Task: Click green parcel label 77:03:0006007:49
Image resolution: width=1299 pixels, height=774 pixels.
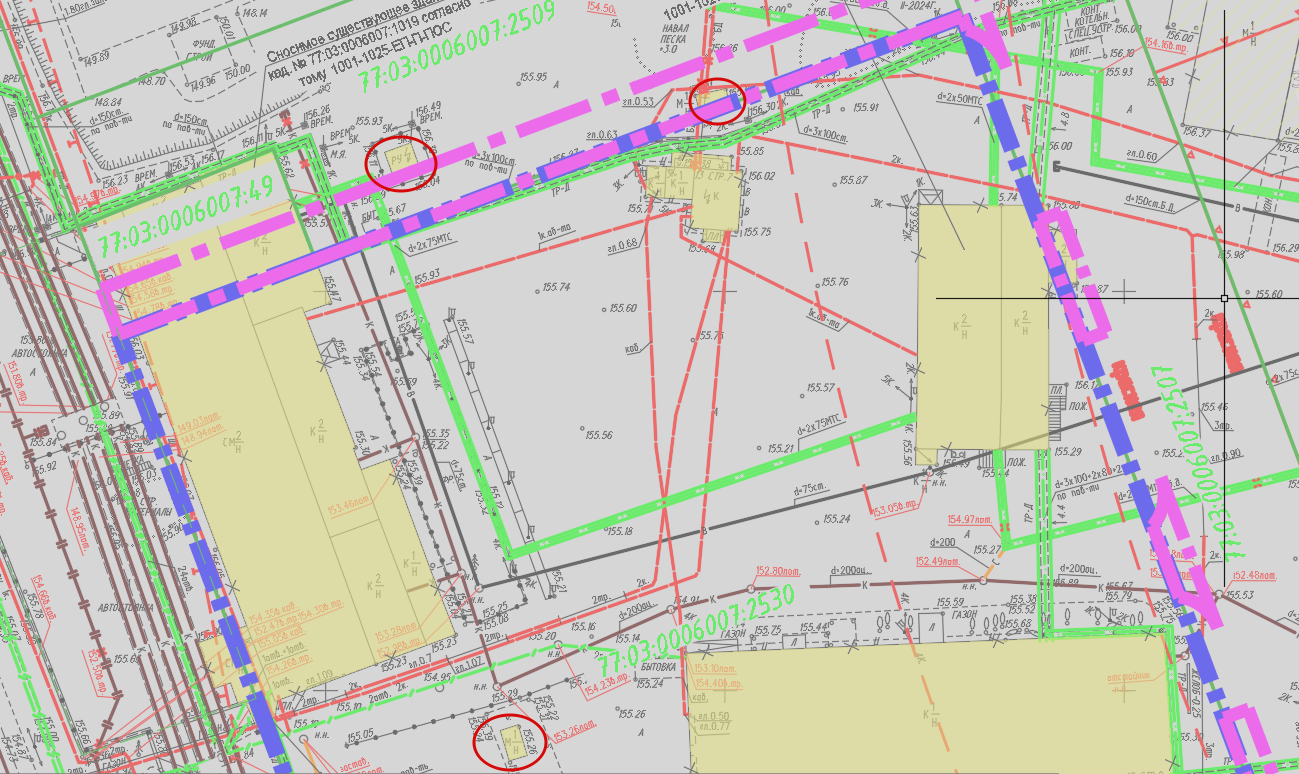Action: tap(184, 218)
